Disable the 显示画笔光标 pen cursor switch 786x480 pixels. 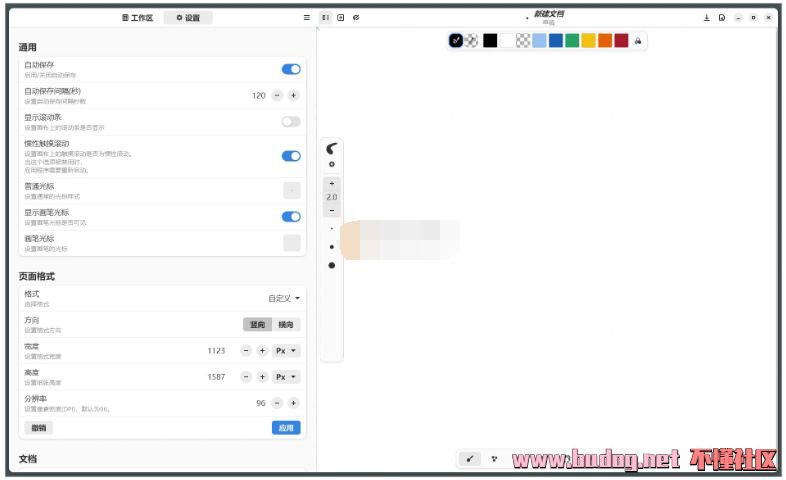tap(291, 217)
